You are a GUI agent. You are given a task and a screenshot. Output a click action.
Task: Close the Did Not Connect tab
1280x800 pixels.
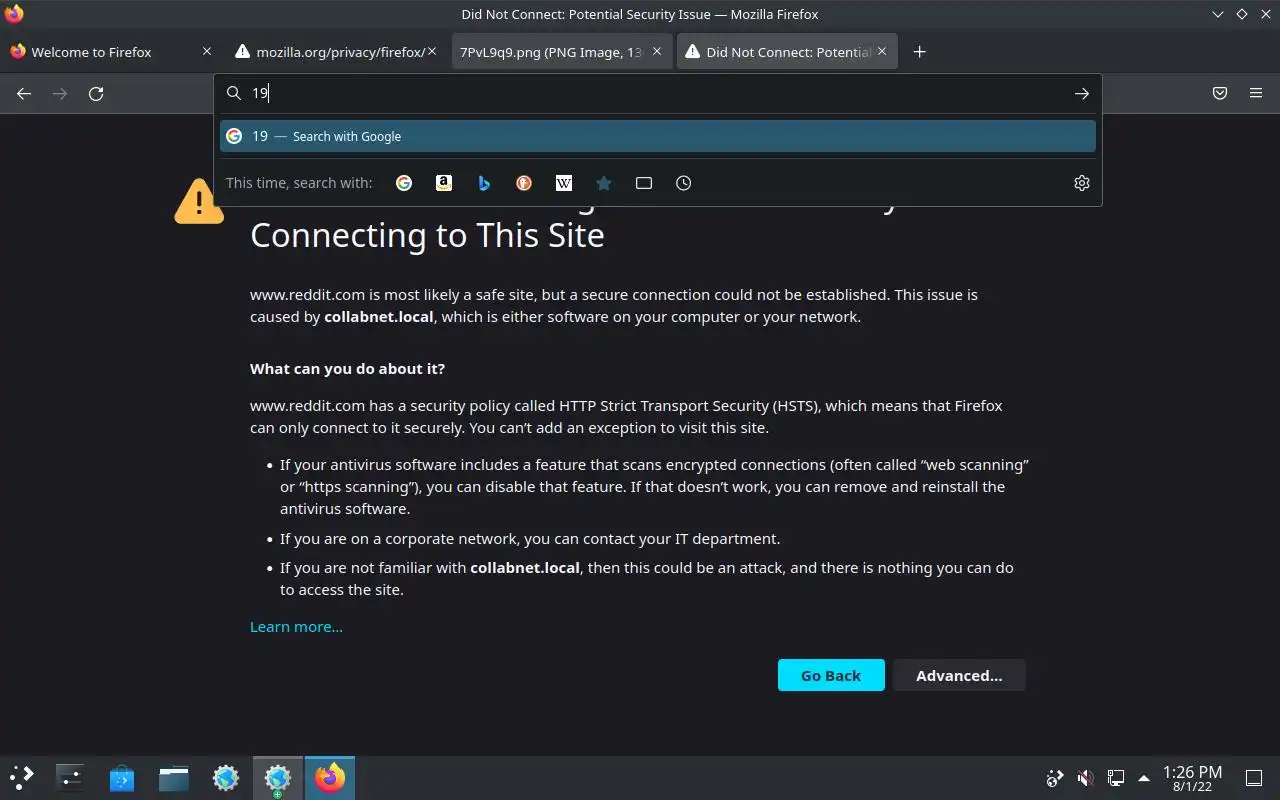point(882,51)
